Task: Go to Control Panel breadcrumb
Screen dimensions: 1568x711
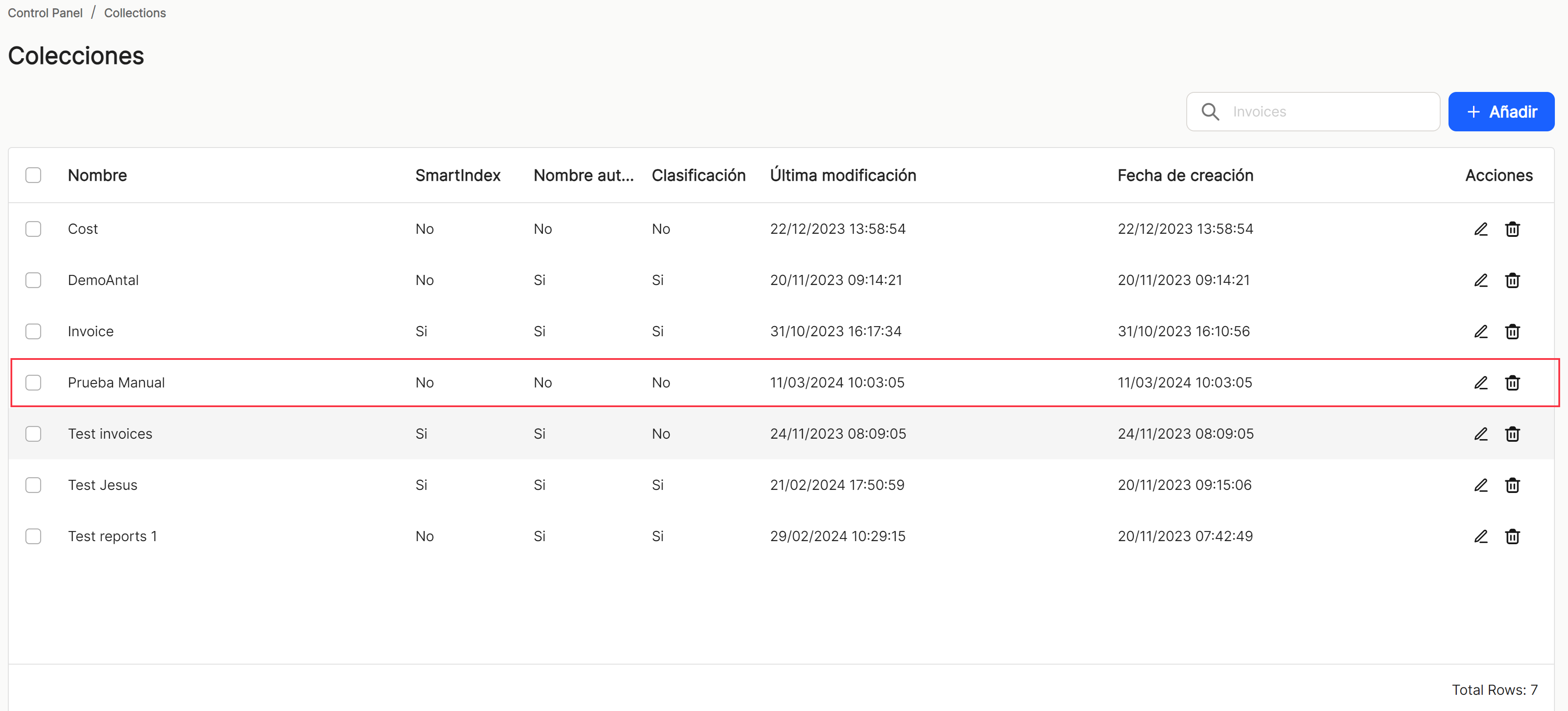Action: click(x=45, y=13)
